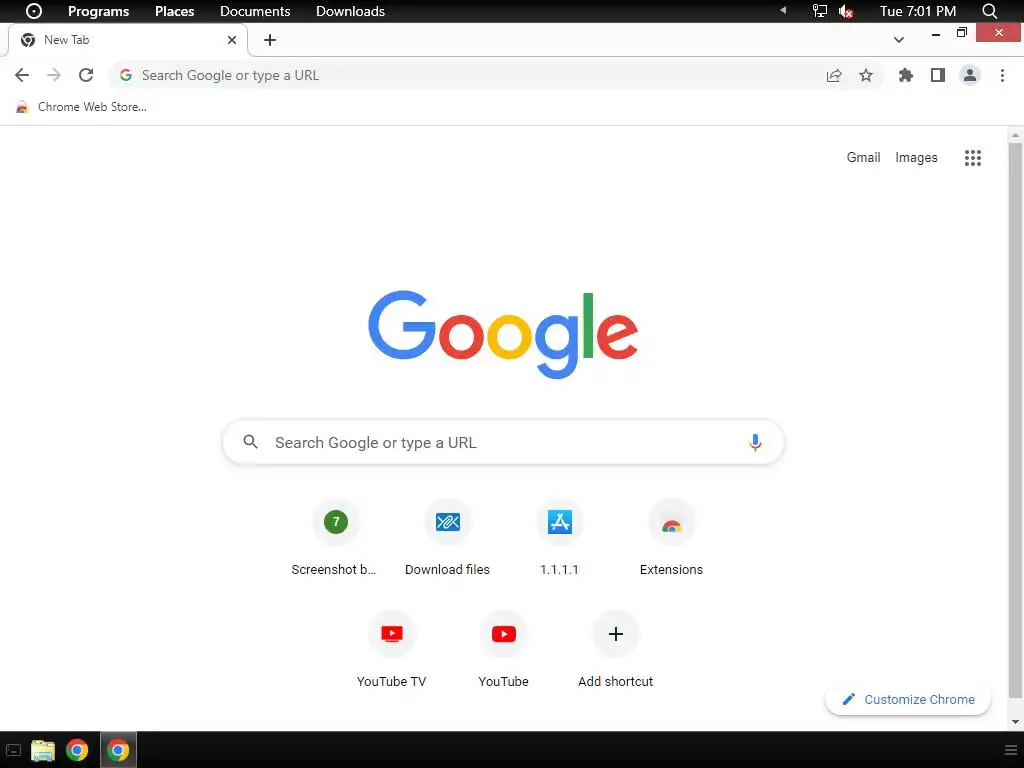
Task: Open the clock showing Tue 7:01 PM
Action: 918,11
